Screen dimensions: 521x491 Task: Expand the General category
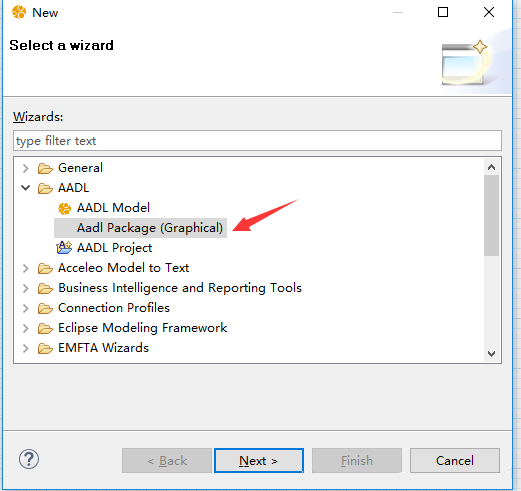pos(26,168)
